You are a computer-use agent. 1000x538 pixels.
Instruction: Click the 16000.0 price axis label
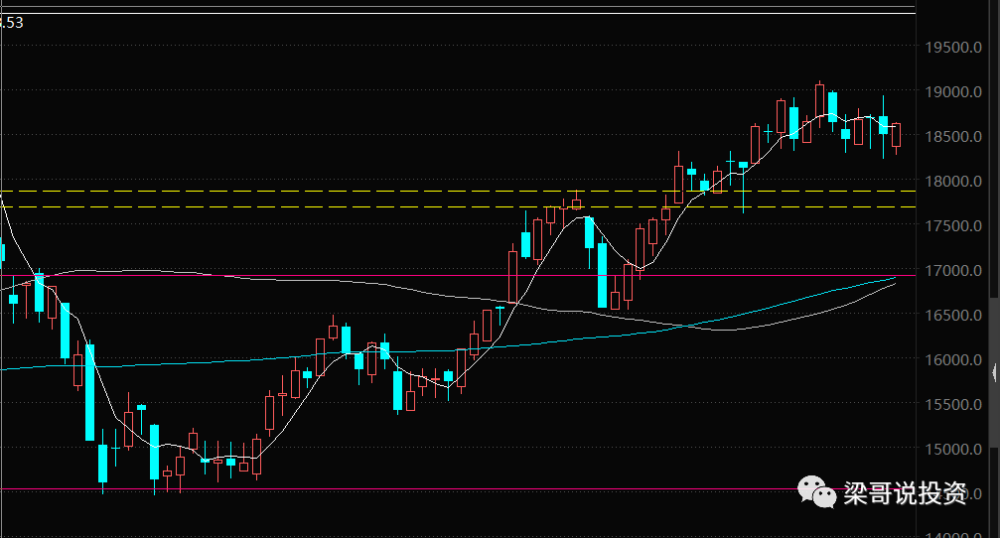pos(953,360)
